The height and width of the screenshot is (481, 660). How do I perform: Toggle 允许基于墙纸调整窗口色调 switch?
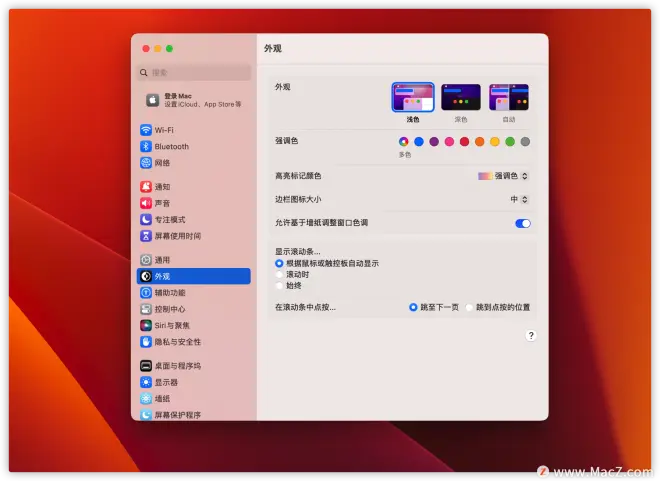coord(523,223)
